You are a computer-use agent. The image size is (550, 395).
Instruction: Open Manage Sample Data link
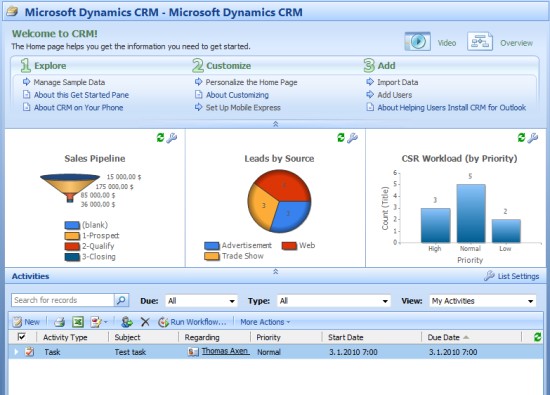pos(69,82)
